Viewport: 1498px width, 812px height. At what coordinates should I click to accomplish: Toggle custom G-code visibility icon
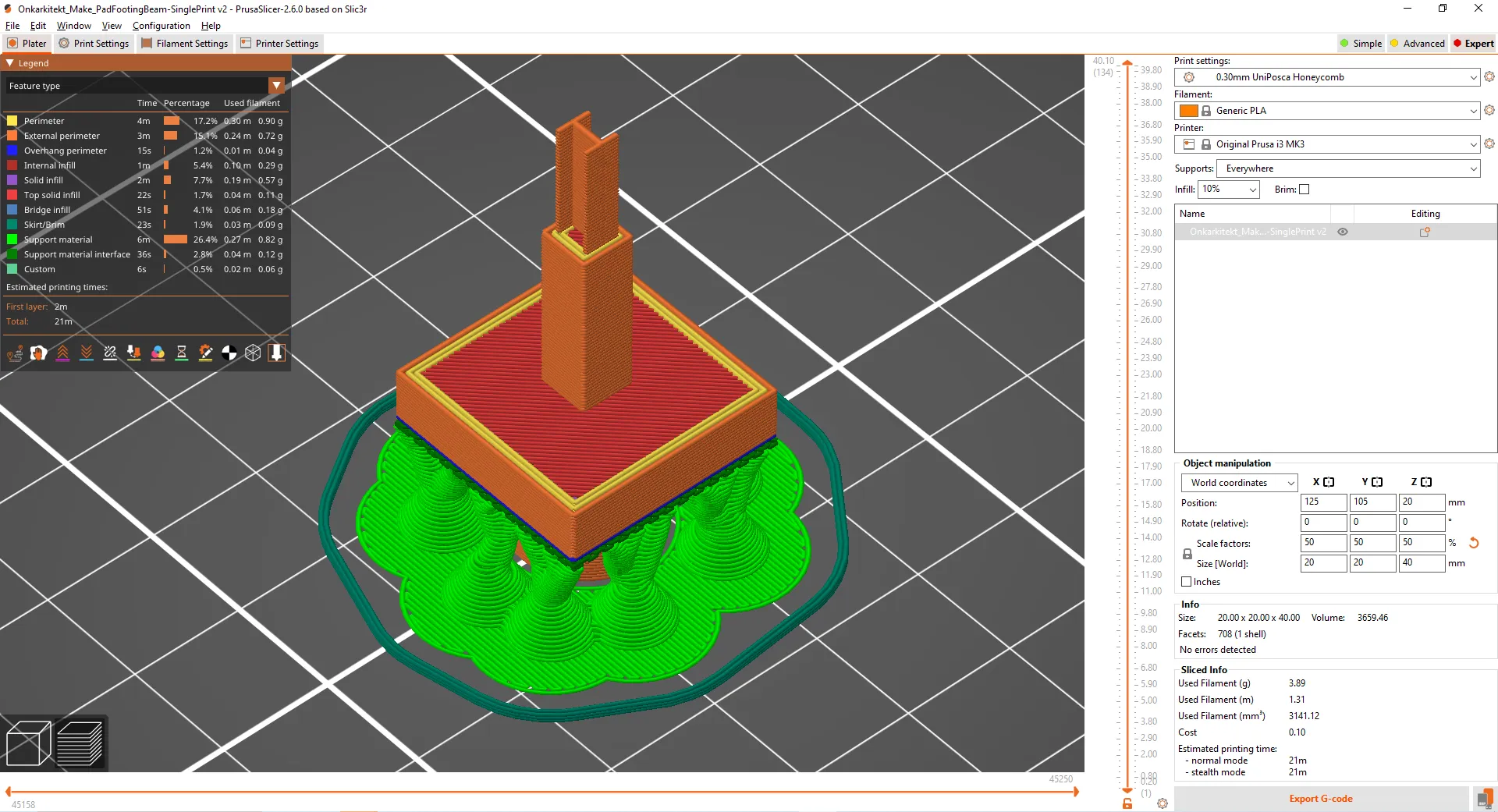(x=205, y=353)
